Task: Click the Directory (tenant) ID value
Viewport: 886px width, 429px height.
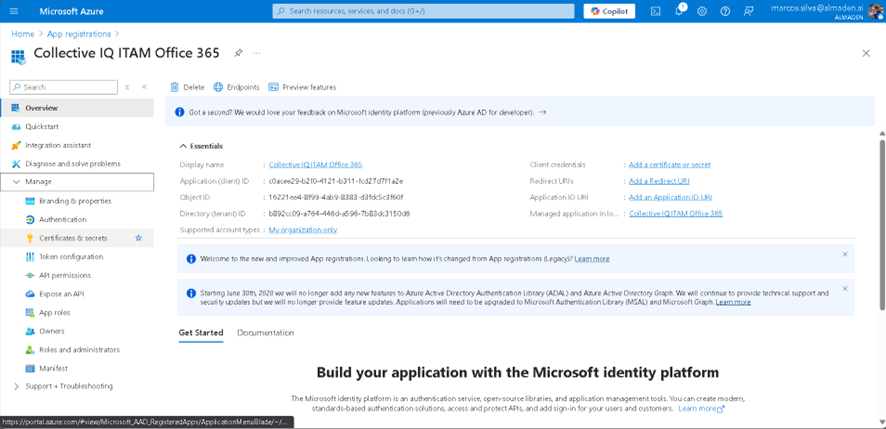Action: [339, 214]
